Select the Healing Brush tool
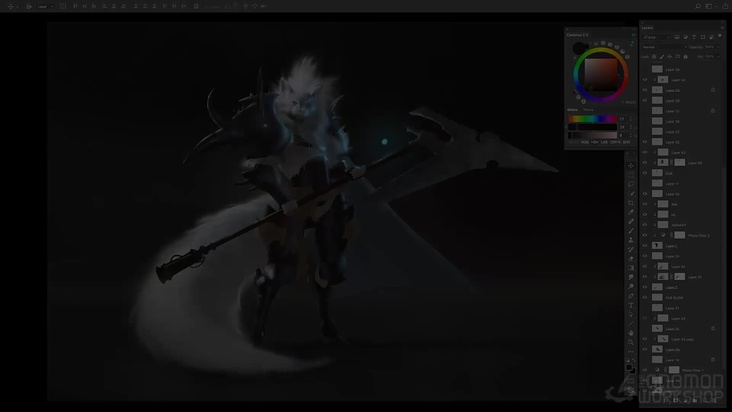Image resolution: width=732 pixels, height=412 pixels. pos(631,222)
